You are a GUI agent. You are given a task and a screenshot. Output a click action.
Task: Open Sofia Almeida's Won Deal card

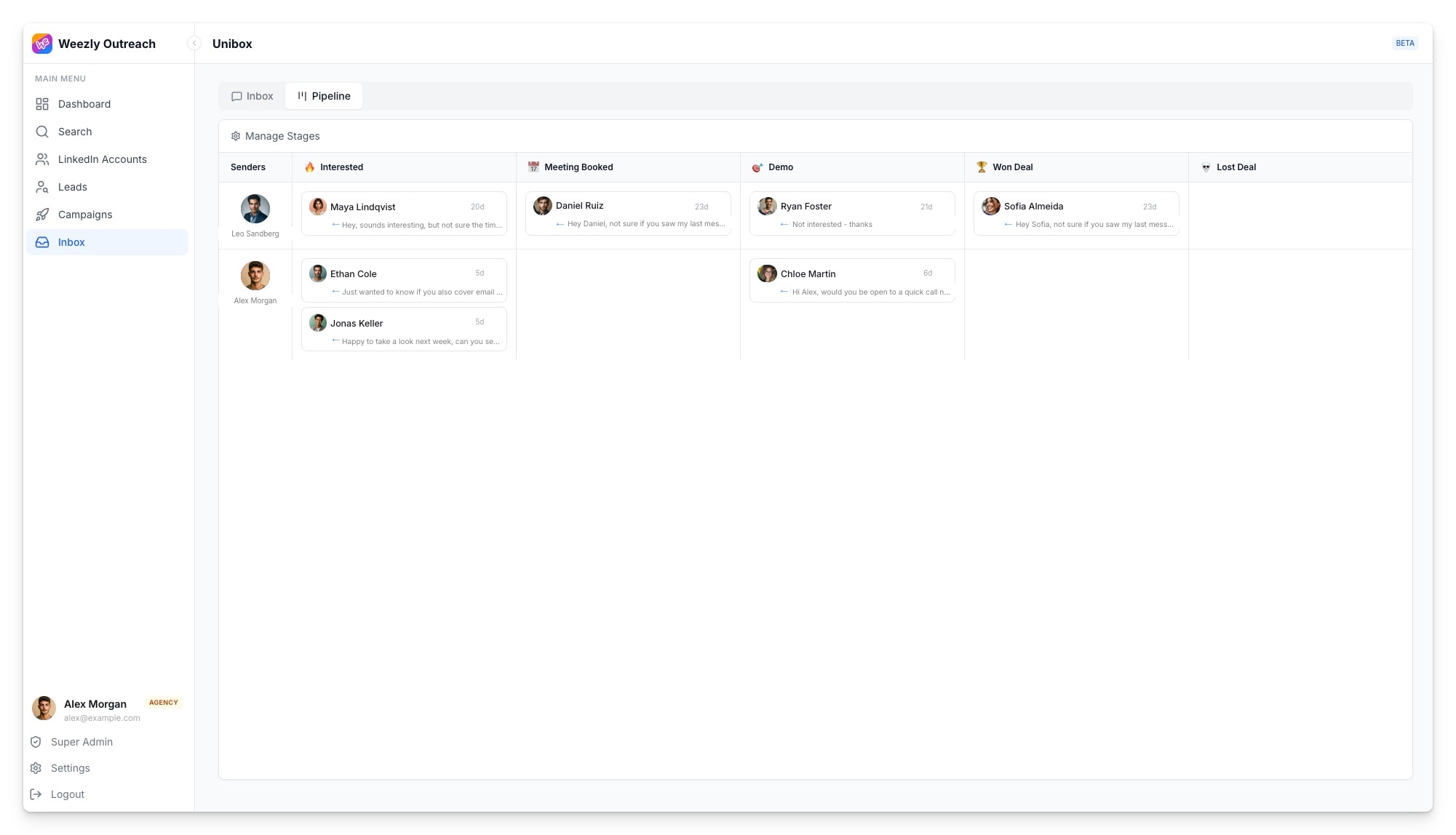click(x=1076, y=214)
